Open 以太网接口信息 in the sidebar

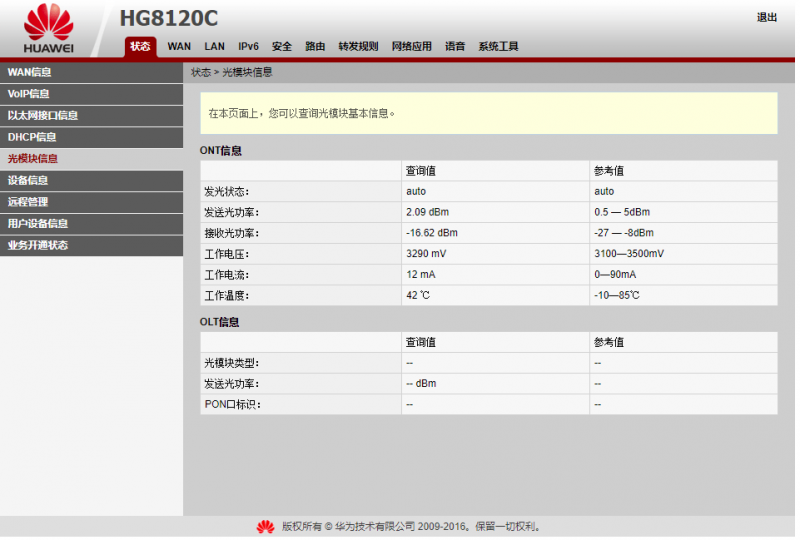[x=91, y=115]
